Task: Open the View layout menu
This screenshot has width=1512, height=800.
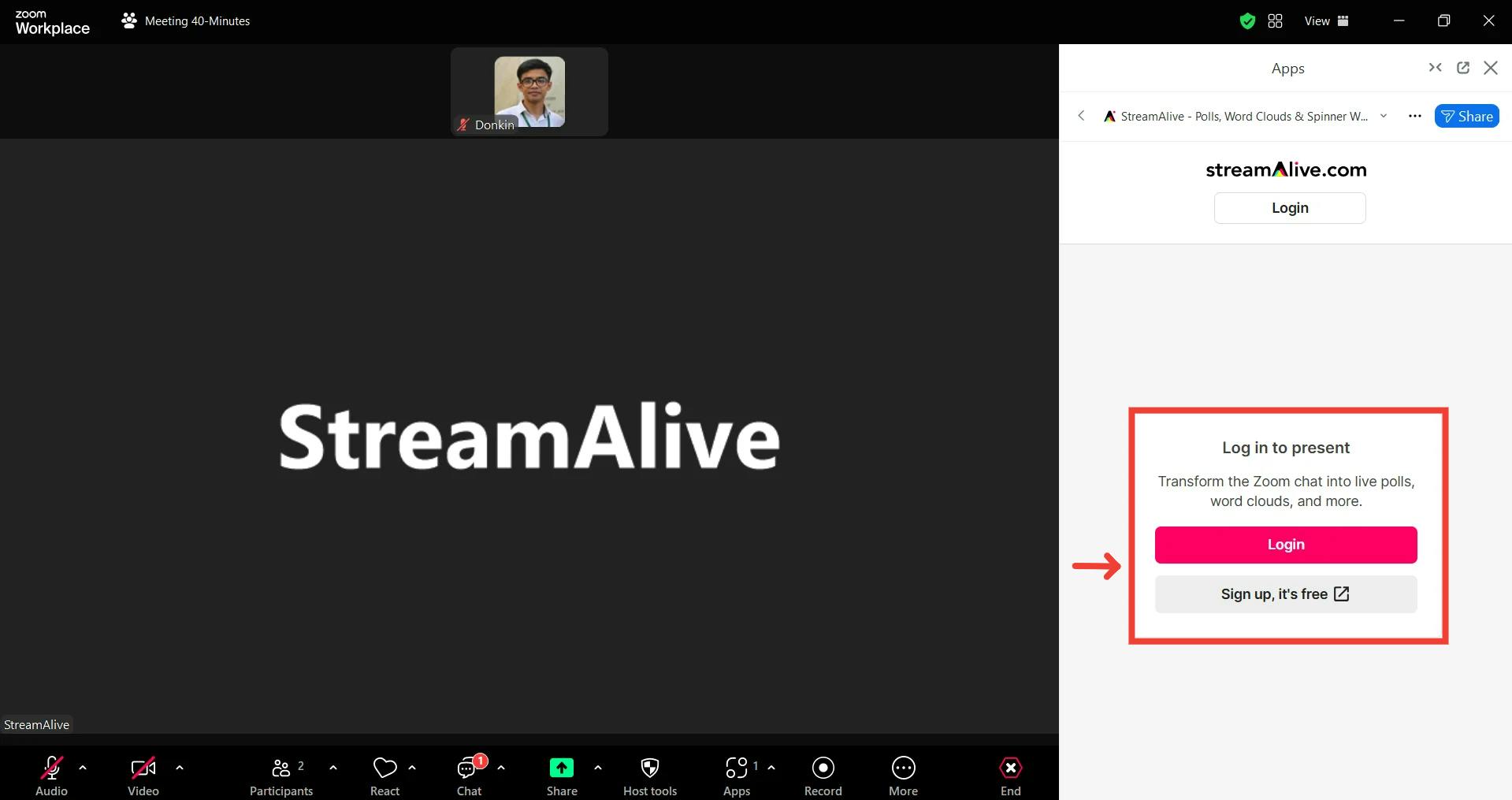Action: coord(1327,21)
